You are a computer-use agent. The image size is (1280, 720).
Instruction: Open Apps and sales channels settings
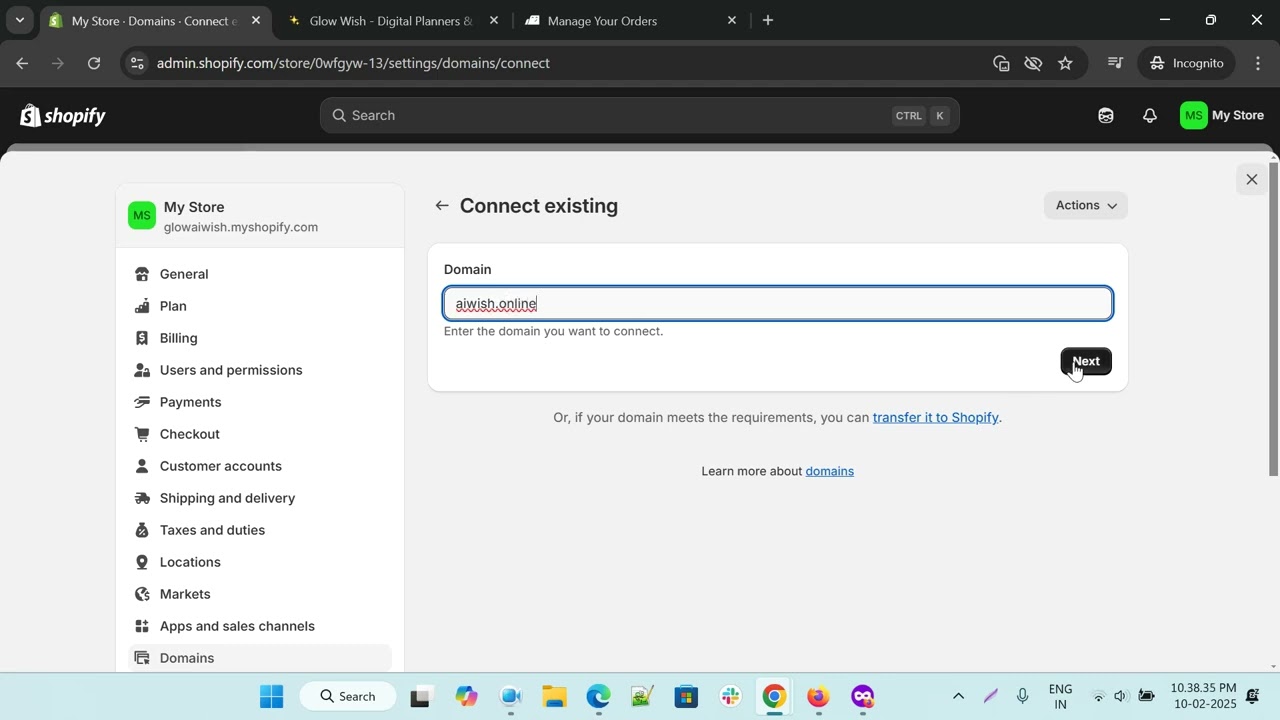coord(260,626)
